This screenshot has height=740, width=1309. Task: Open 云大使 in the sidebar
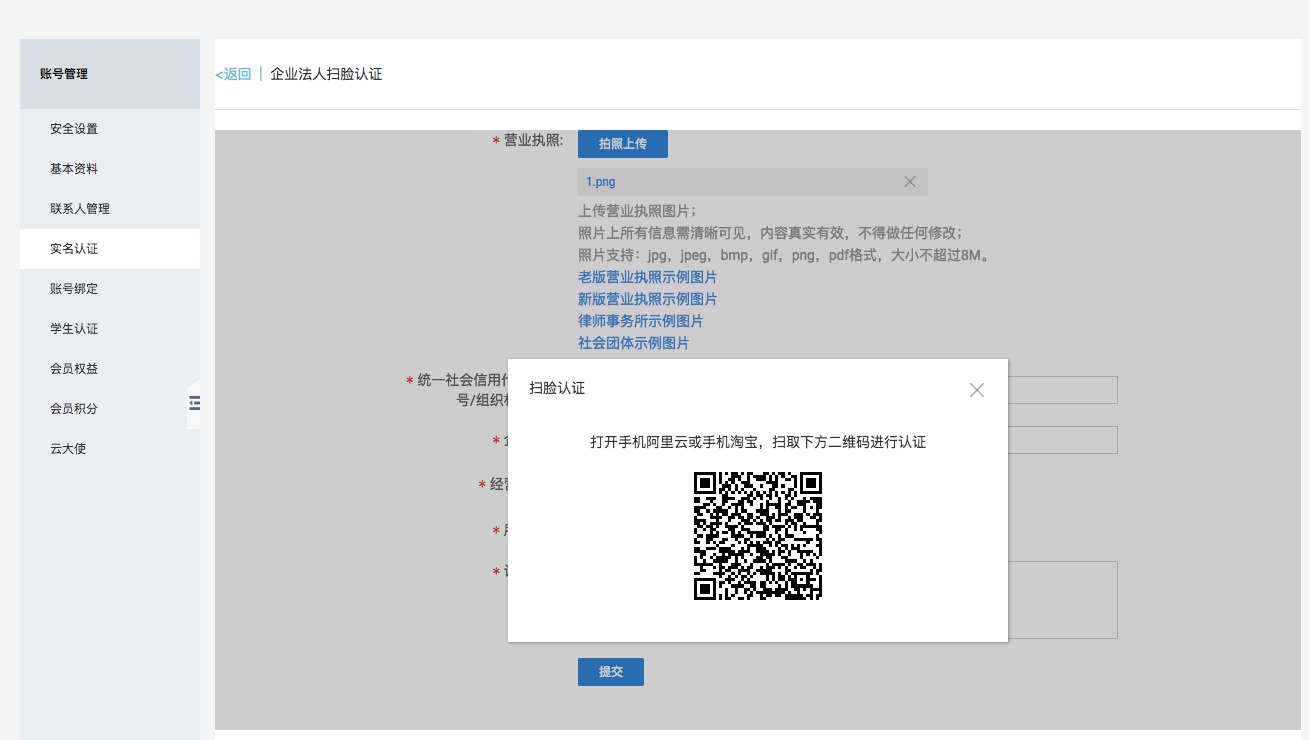tap(68, 449)
